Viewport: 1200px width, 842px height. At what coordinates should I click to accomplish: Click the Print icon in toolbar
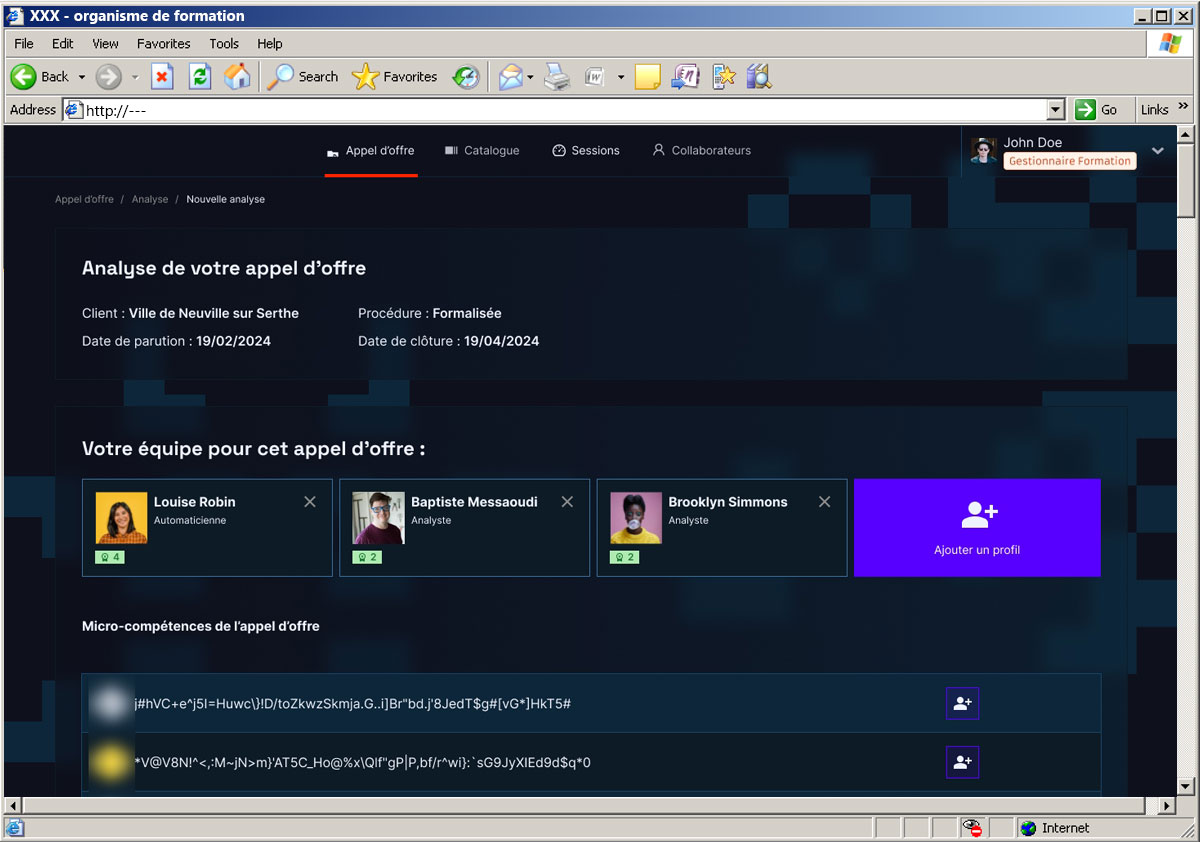(556, 77)
